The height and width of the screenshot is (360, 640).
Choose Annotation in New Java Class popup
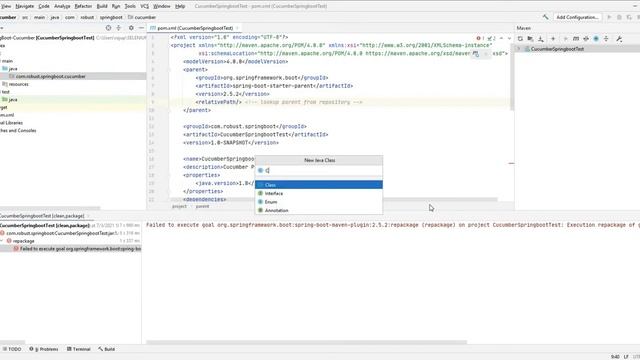point(319,211)
